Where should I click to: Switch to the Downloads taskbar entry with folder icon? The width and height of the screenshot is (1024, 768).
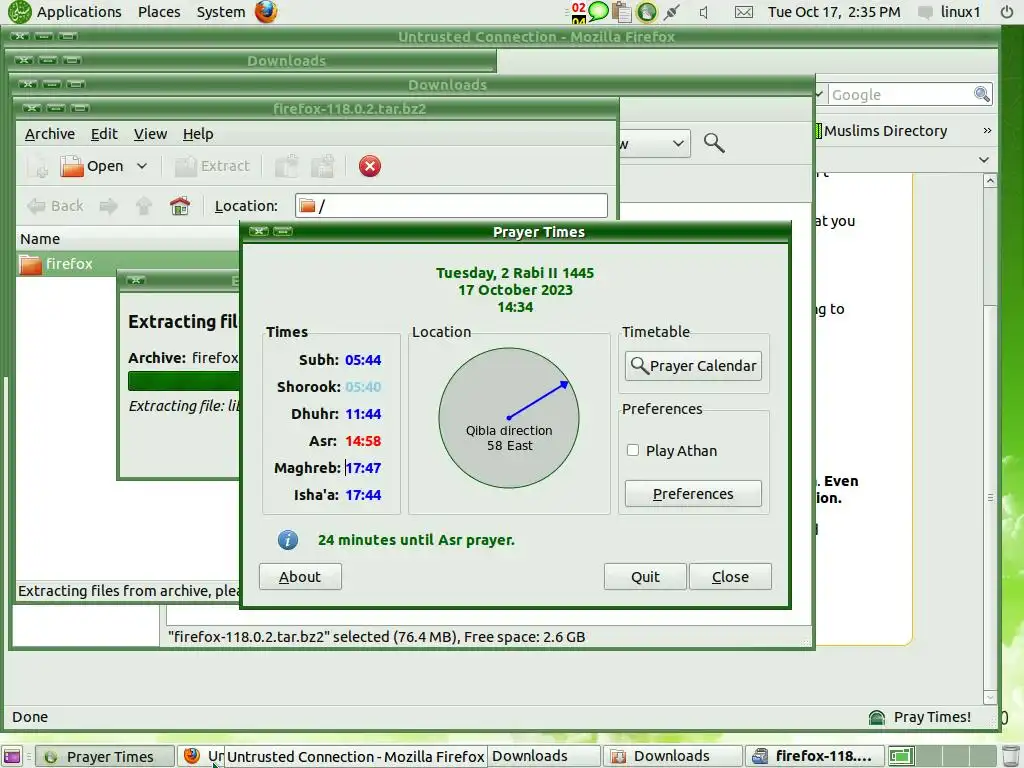pos(673,756)
